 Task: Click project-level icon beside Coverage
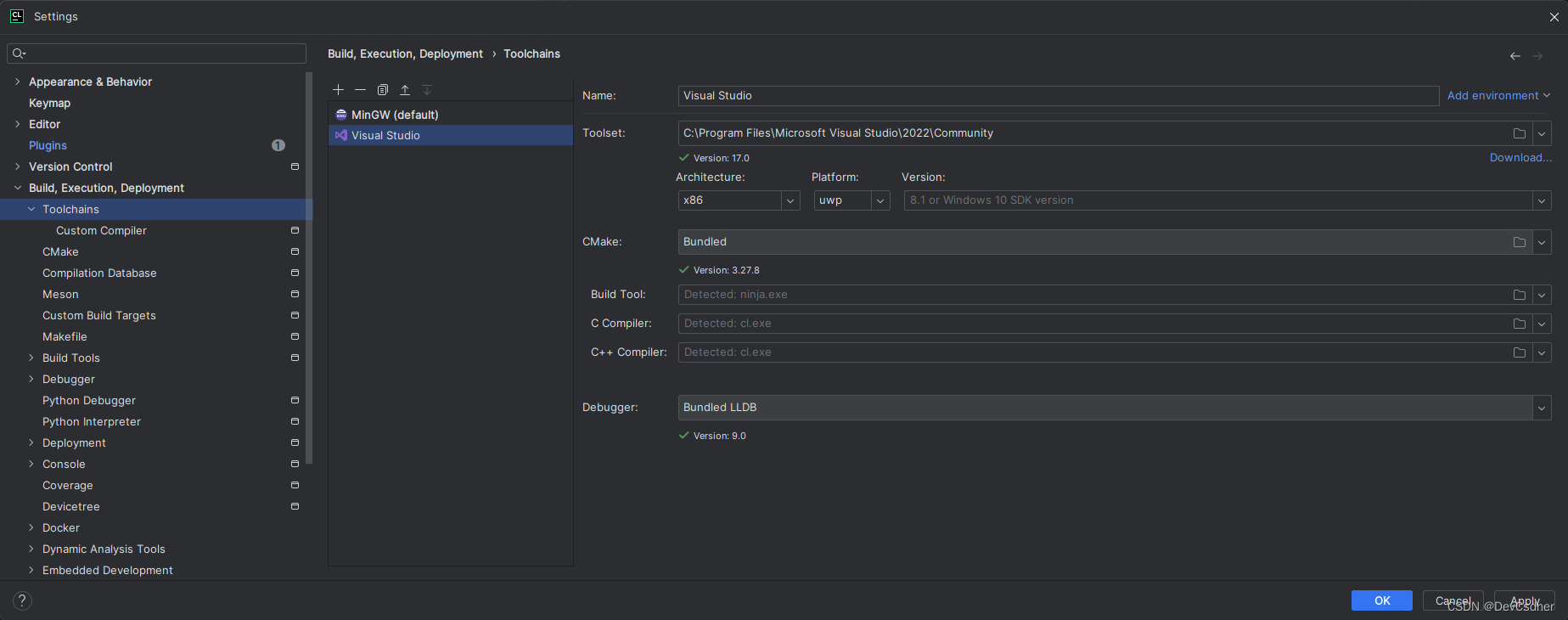point(295,485)
